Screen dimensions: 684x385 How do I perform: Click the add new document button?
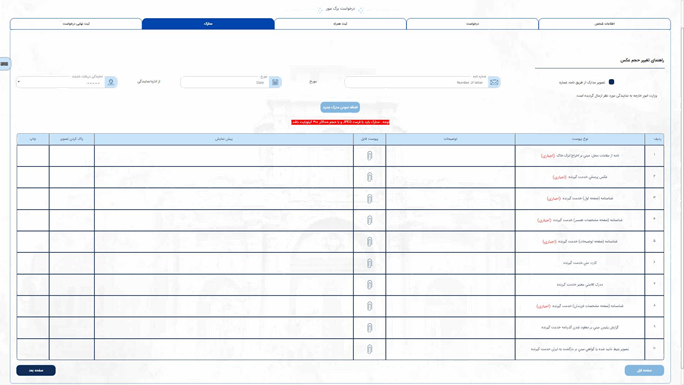point(340,107)
